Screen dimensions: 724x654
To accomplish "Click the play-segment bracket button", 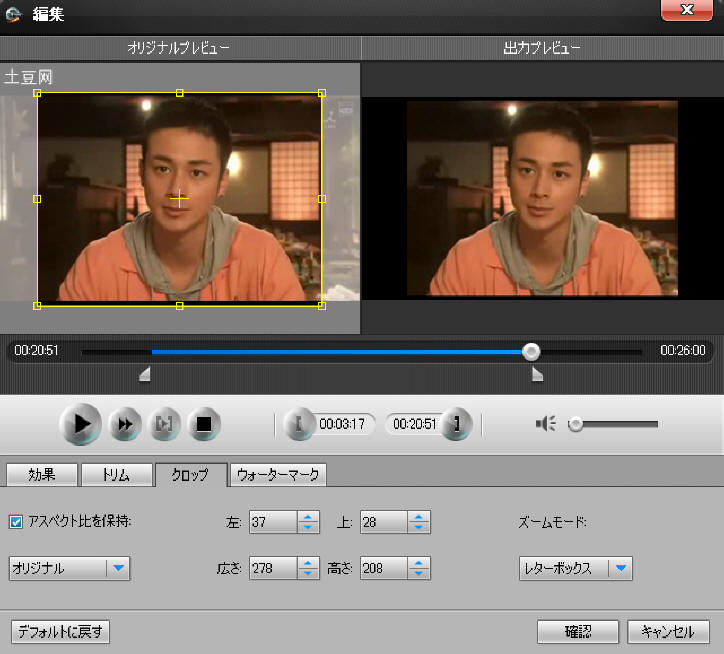I will (x=164, y=424).
